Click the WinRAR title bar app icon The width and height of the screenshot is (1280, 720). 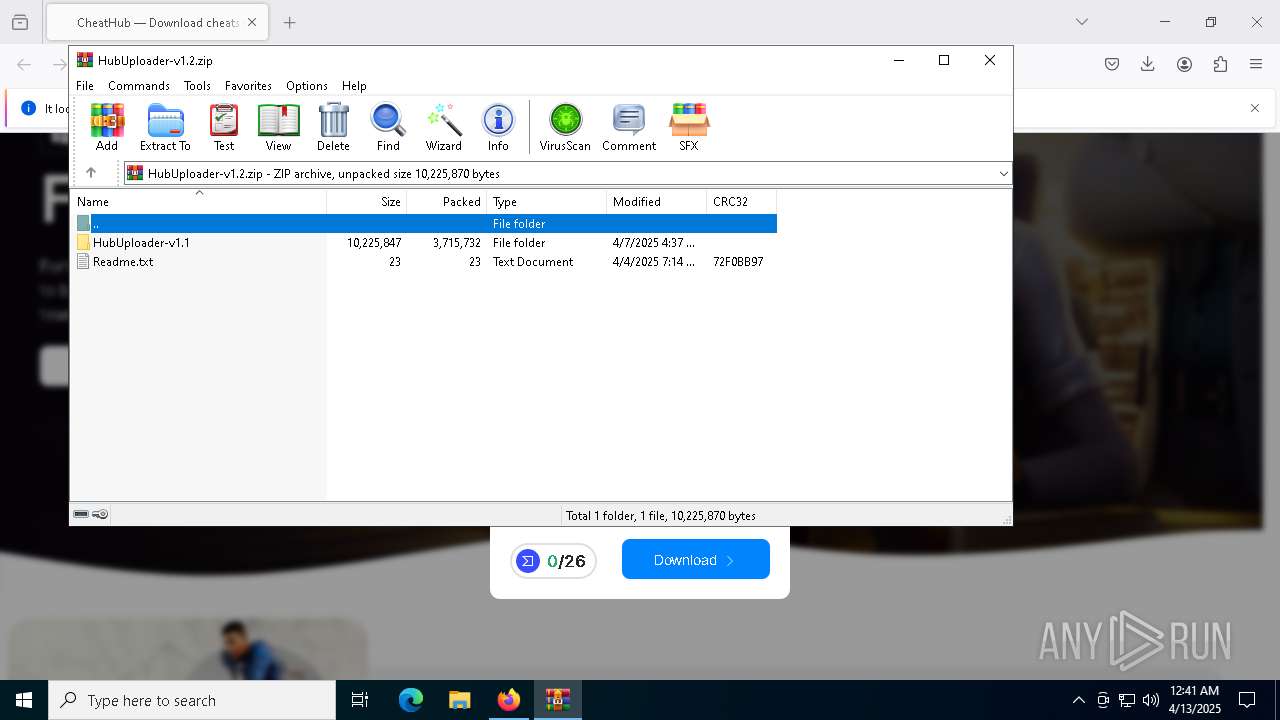[x=85, y=60]
